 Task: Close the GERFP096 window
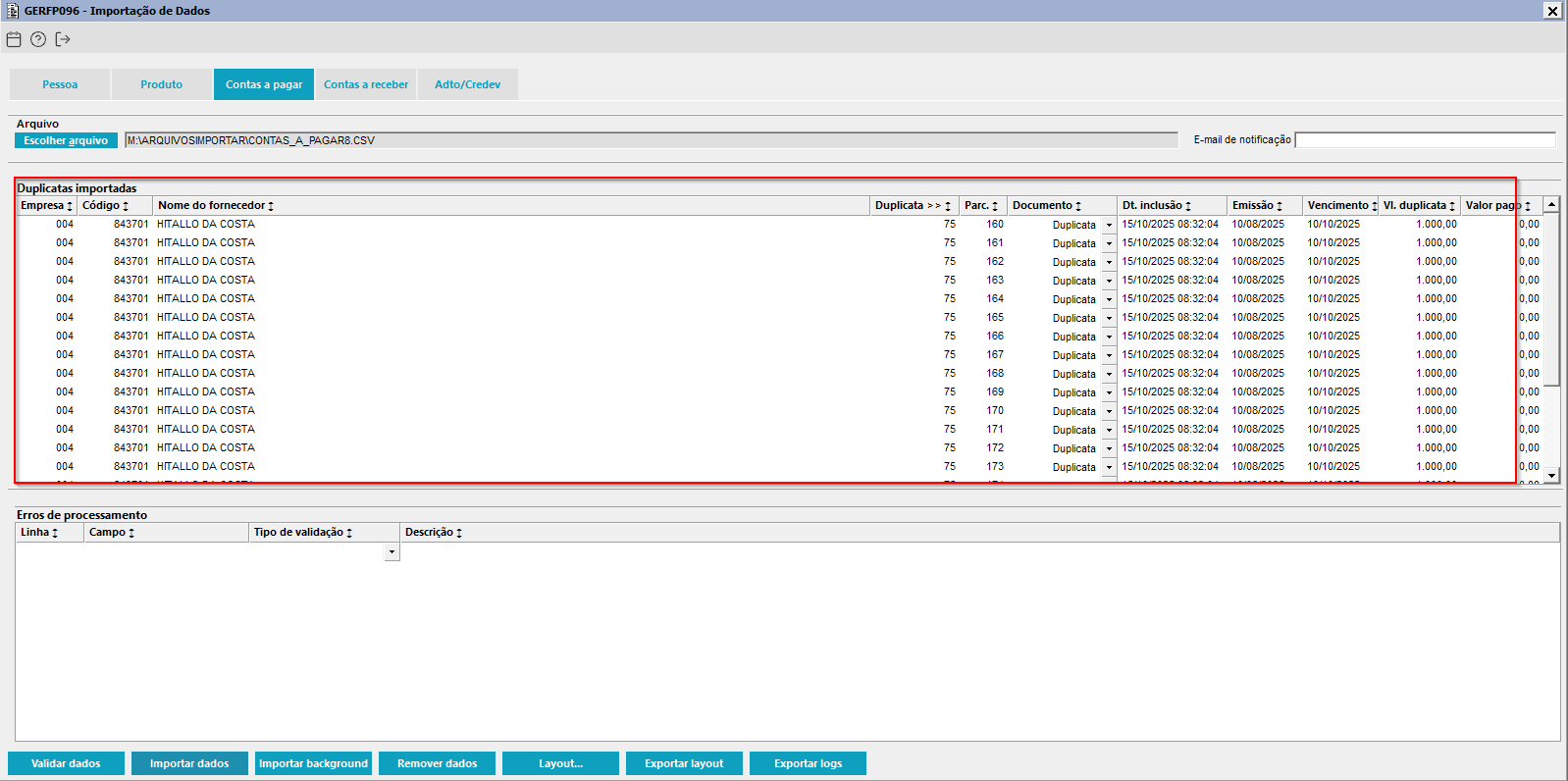[x=1552, y=11]
